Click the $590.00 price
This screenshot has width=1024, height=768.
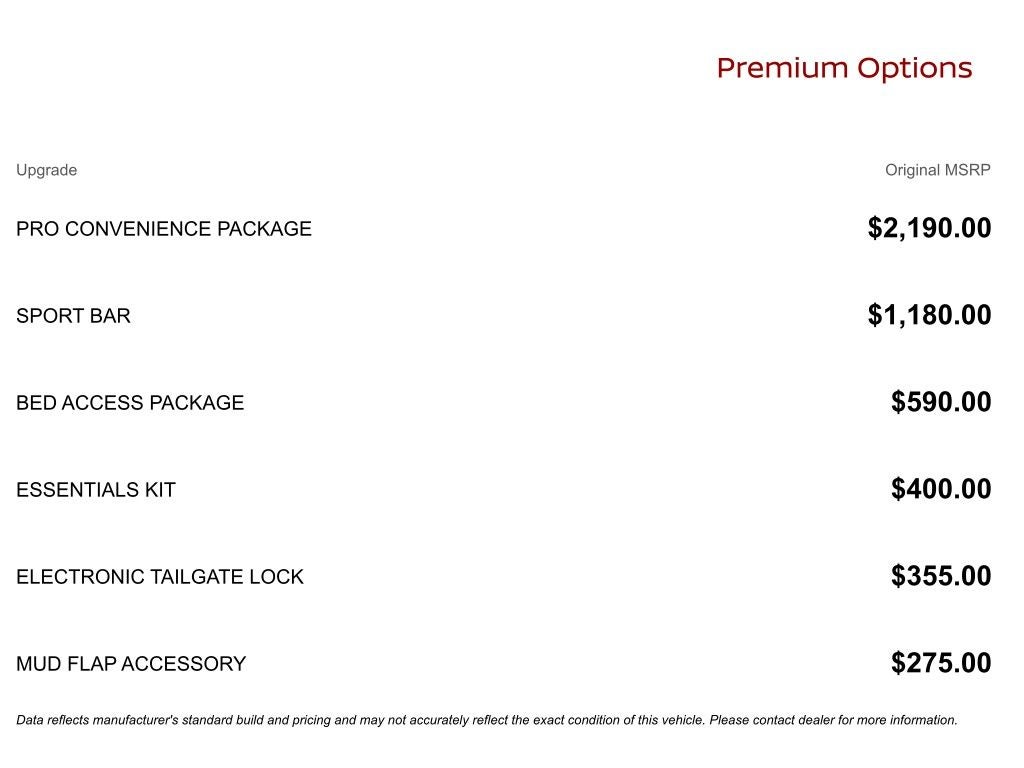941,402
